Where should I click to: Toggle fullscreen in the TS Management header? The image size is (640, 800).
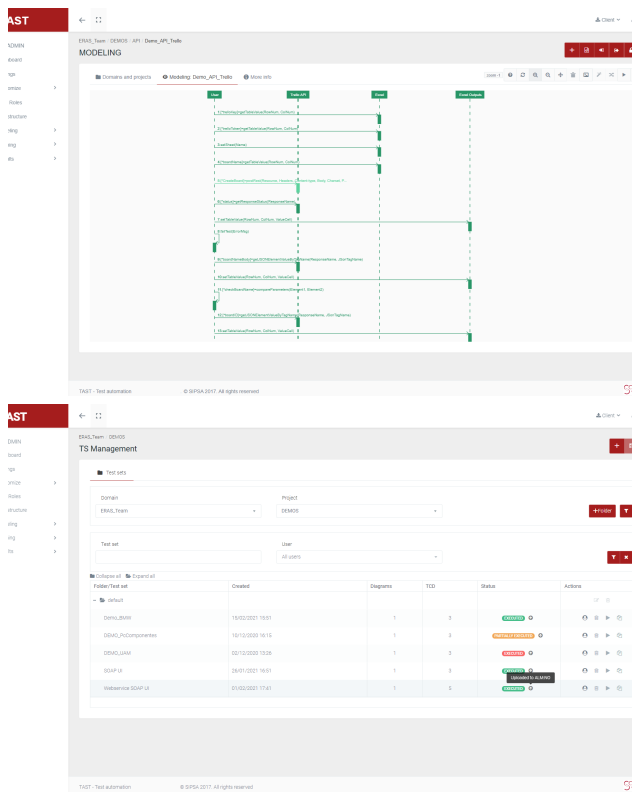(98, 415)
